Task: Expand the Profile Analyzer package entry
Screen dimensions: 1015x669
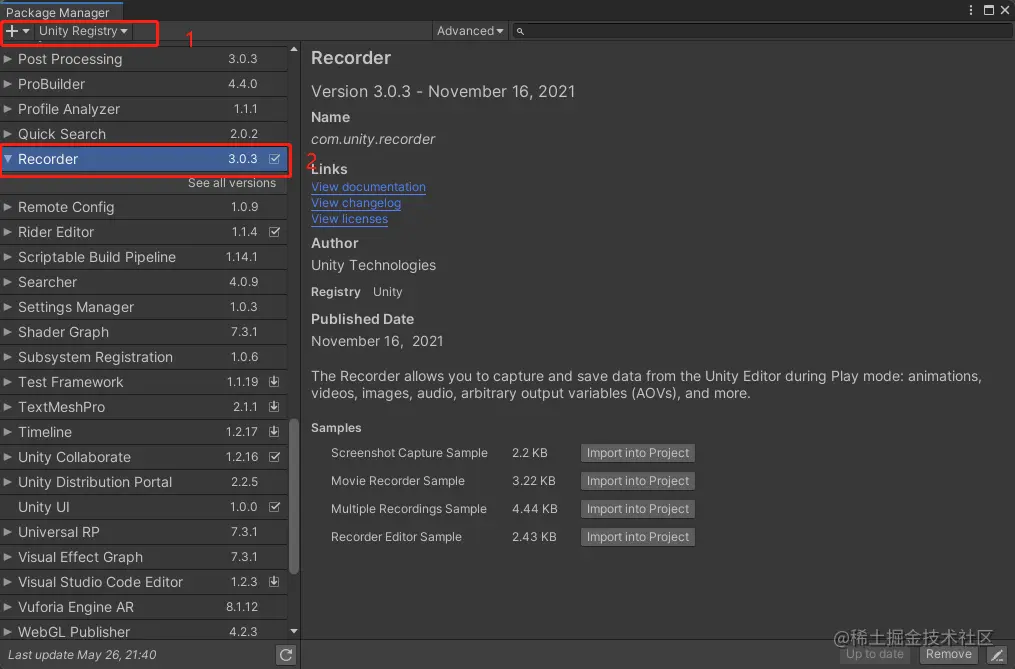Action: tap(8, 109)
